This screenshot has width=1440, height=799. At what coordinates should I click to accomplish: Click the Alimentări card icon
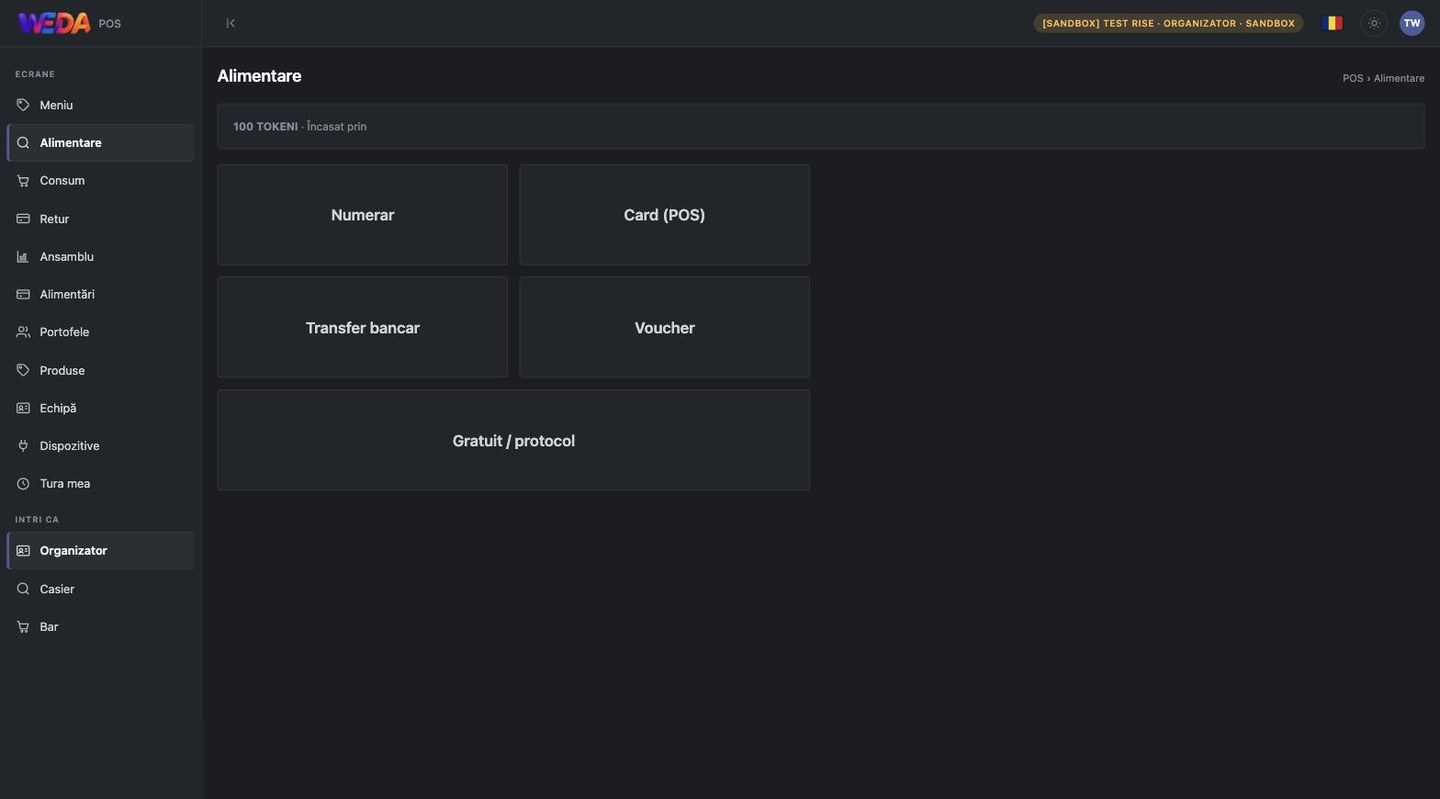click(x=23, y=294)
